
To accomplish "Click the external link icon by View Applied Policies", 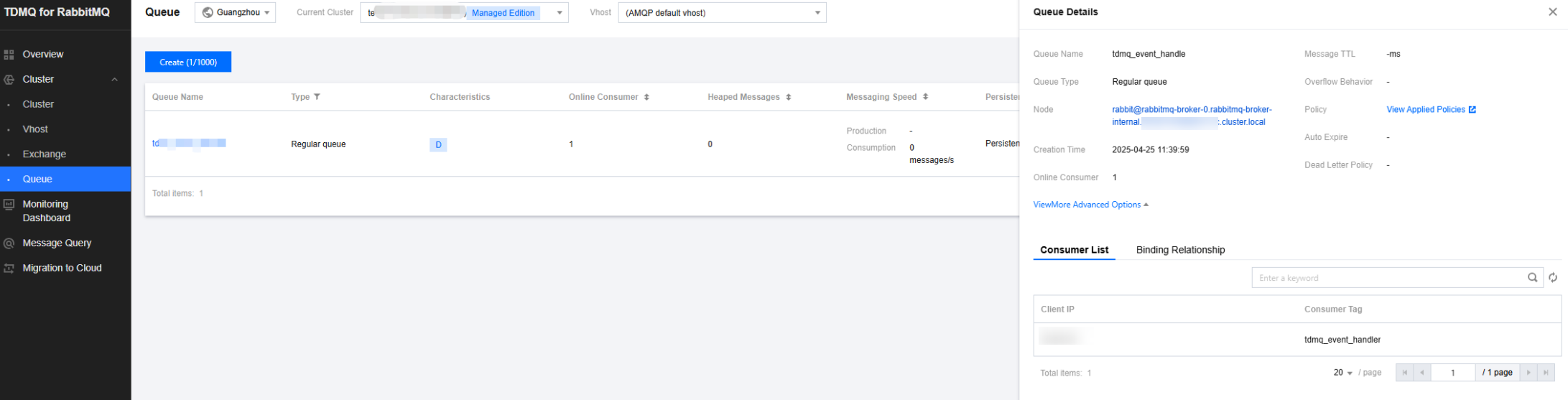I will click(x=1472, y=110).
